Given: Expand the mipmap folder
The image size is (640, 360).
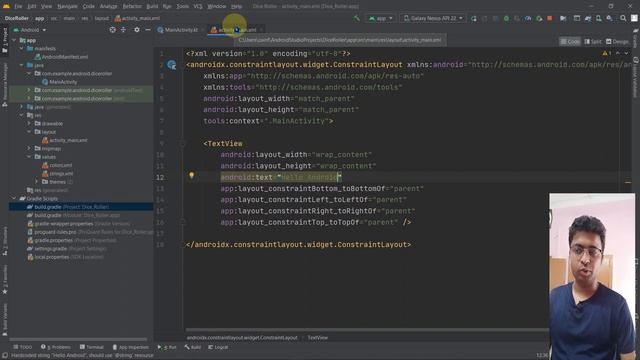Looking at the screenshot, I should (29, 149).
